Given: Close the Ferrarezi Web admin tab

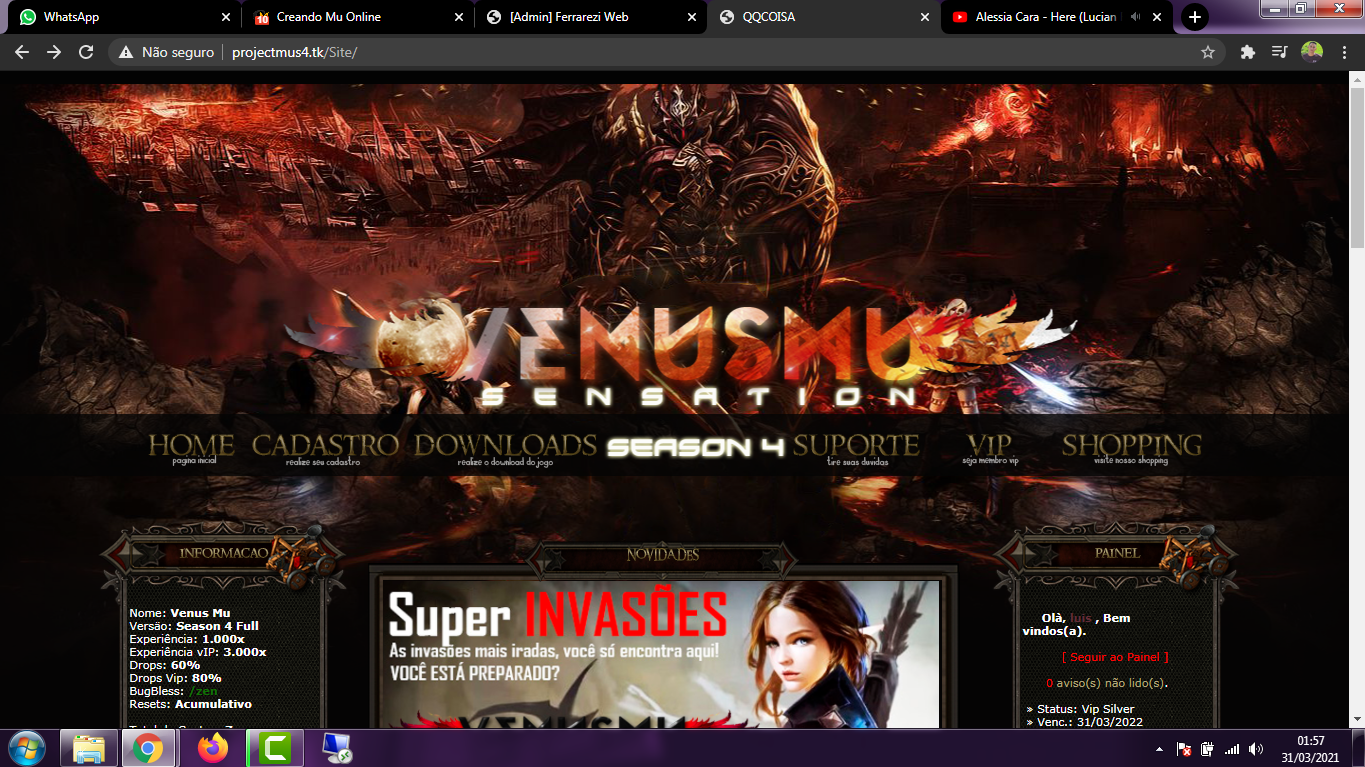Looking at the screenshot, I should tap(692, 17).
